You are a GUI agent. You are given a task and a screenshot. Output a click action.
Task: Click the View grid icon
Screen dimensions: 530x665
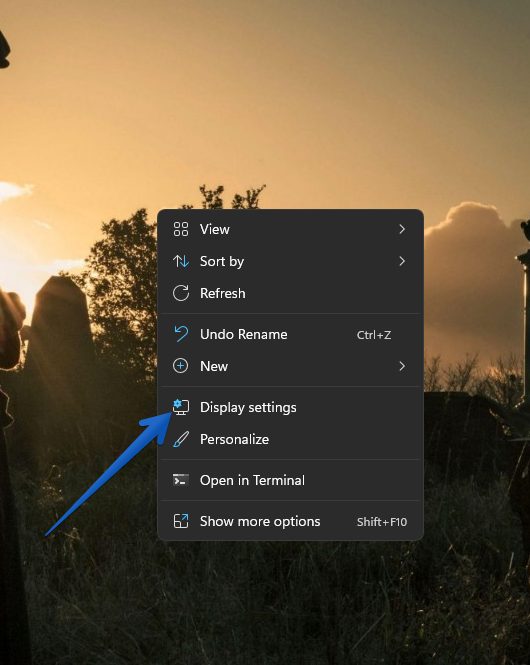181,229
